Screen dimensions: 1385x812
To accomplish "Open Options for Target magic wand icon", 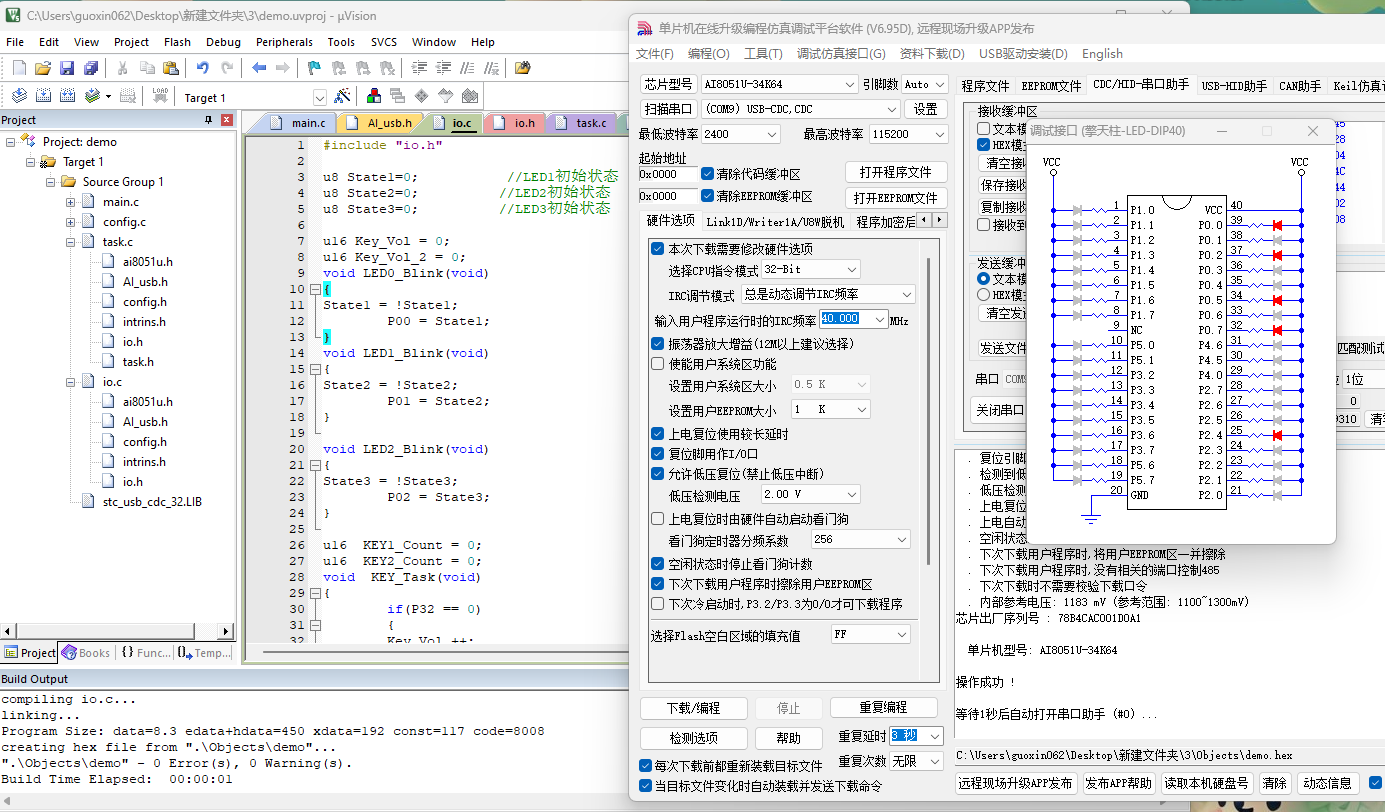I will (342, 96).
